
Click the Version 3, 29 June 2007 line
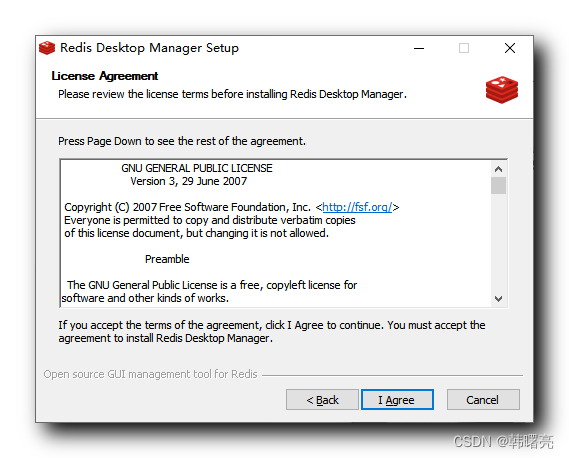click(189, 181)
